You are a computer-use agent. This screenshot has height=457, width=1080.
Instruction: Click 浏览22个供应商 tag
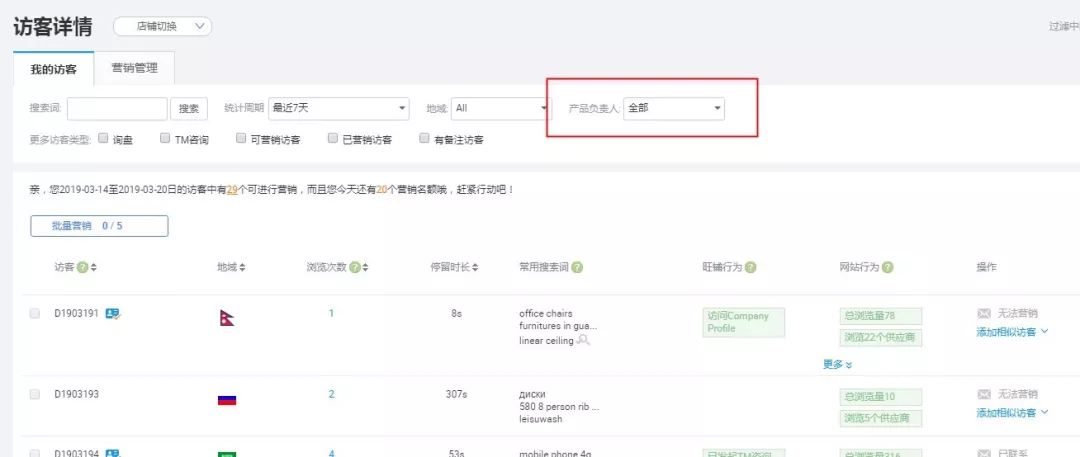(880, 338)
